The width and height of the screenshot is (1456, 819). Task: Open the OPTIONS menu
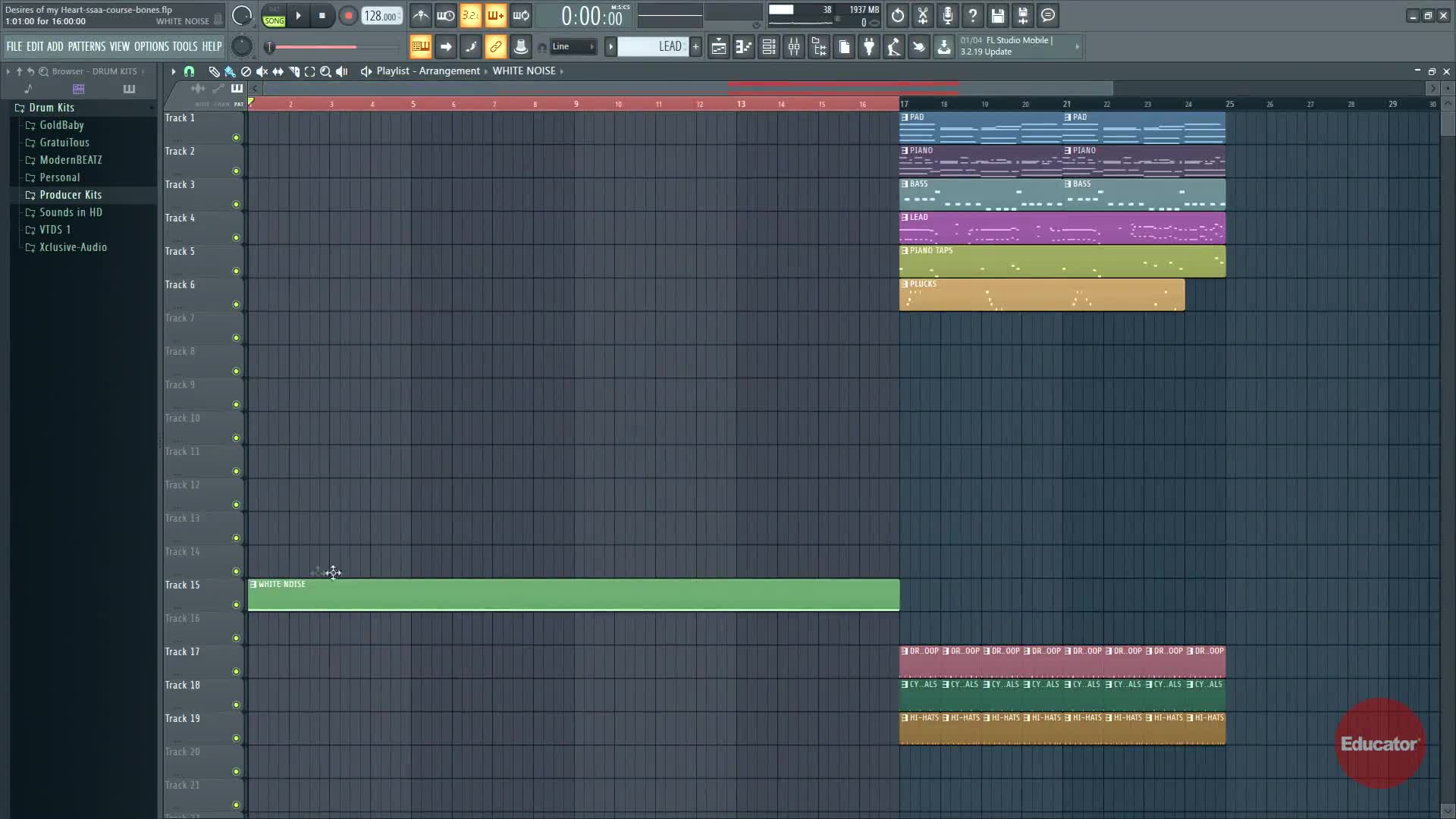pyautogui.click(x=152, y=47)
